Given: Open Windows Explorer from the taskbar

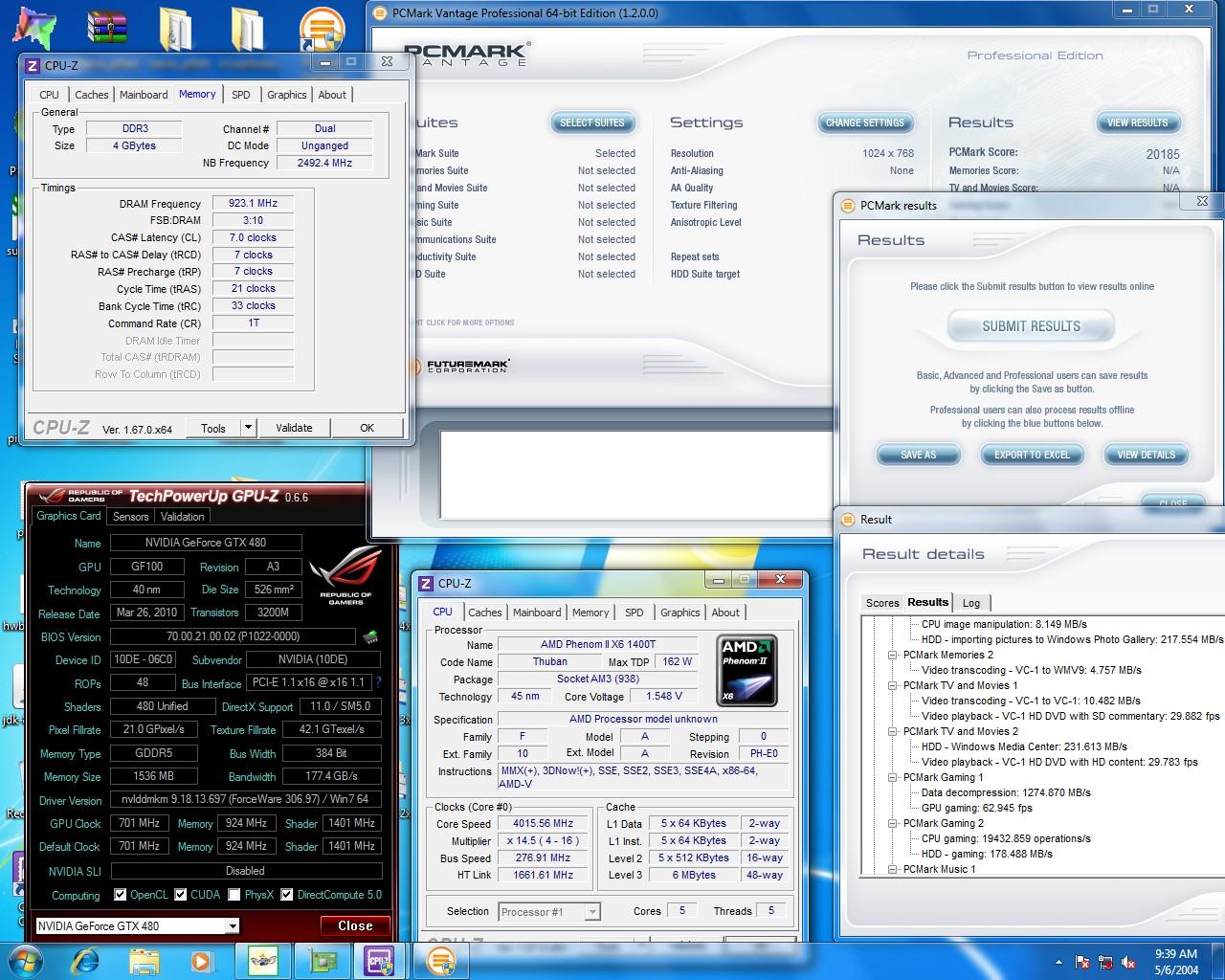Looking at the screenshot, I should click(144, 960).
